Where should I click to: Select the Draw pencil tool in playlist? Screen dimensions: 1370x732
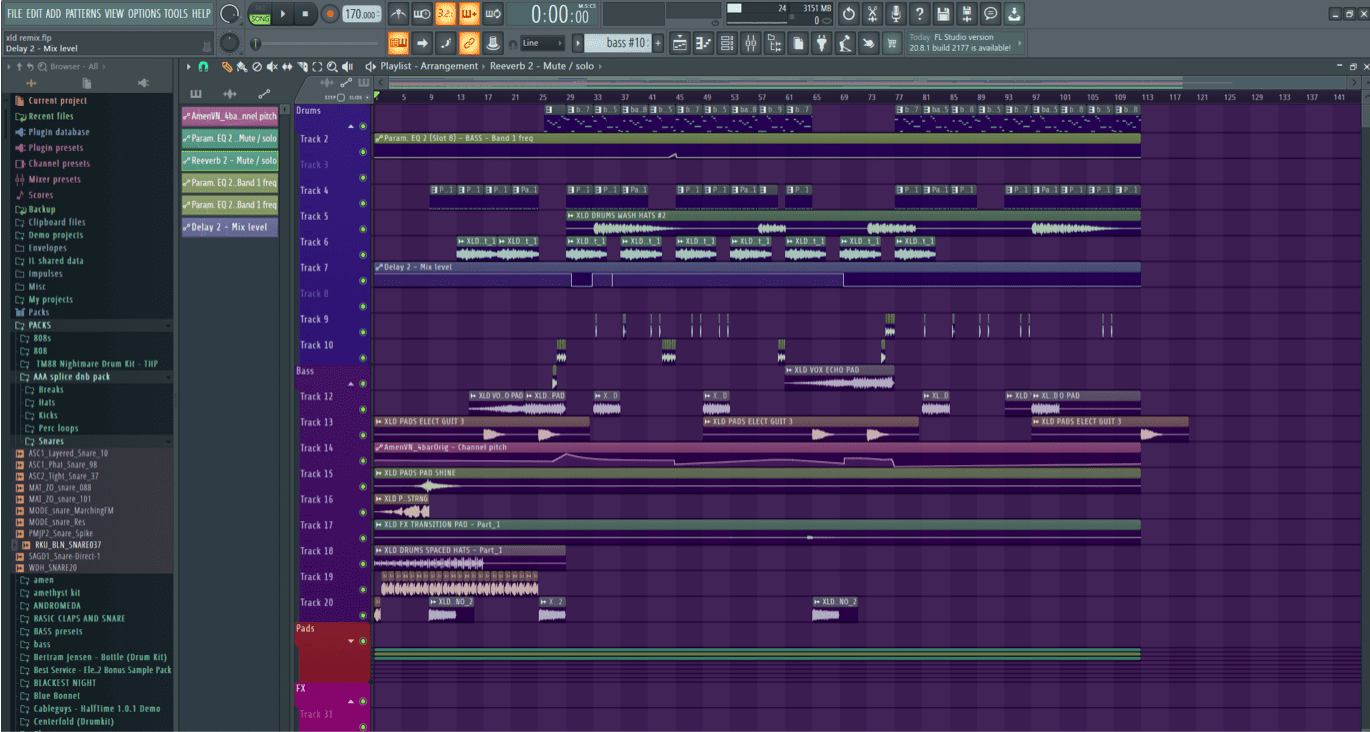tap(227, 67)
